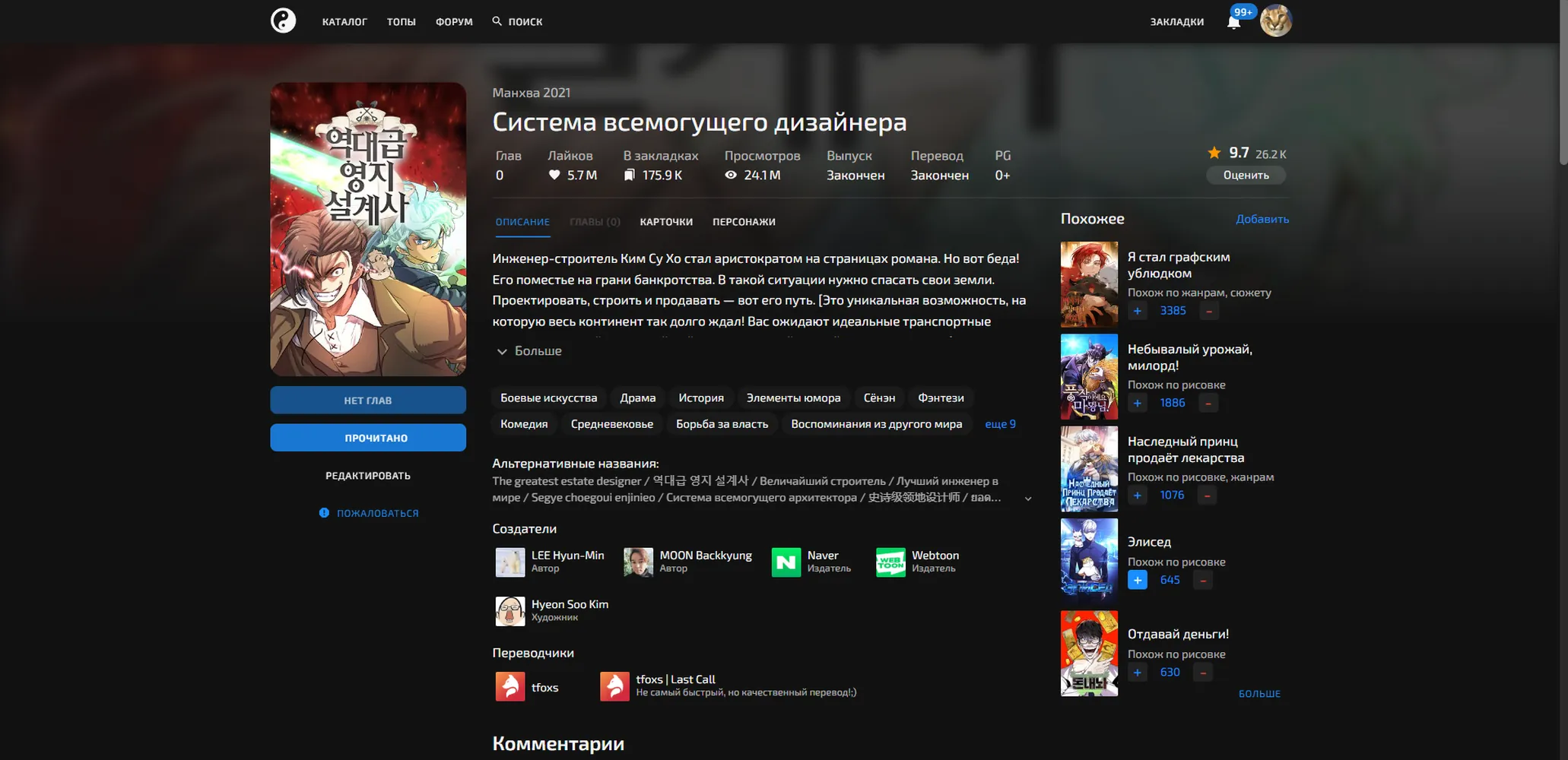Click Редактировать link

click(368, 476)
